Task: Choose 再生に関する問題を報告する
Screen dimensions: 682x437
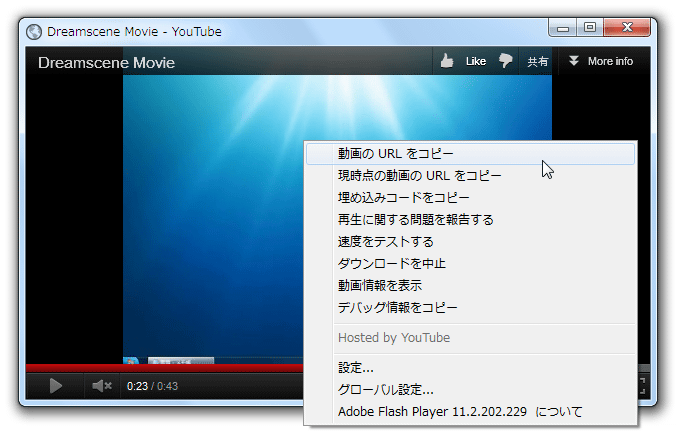Action: point(471,220)
